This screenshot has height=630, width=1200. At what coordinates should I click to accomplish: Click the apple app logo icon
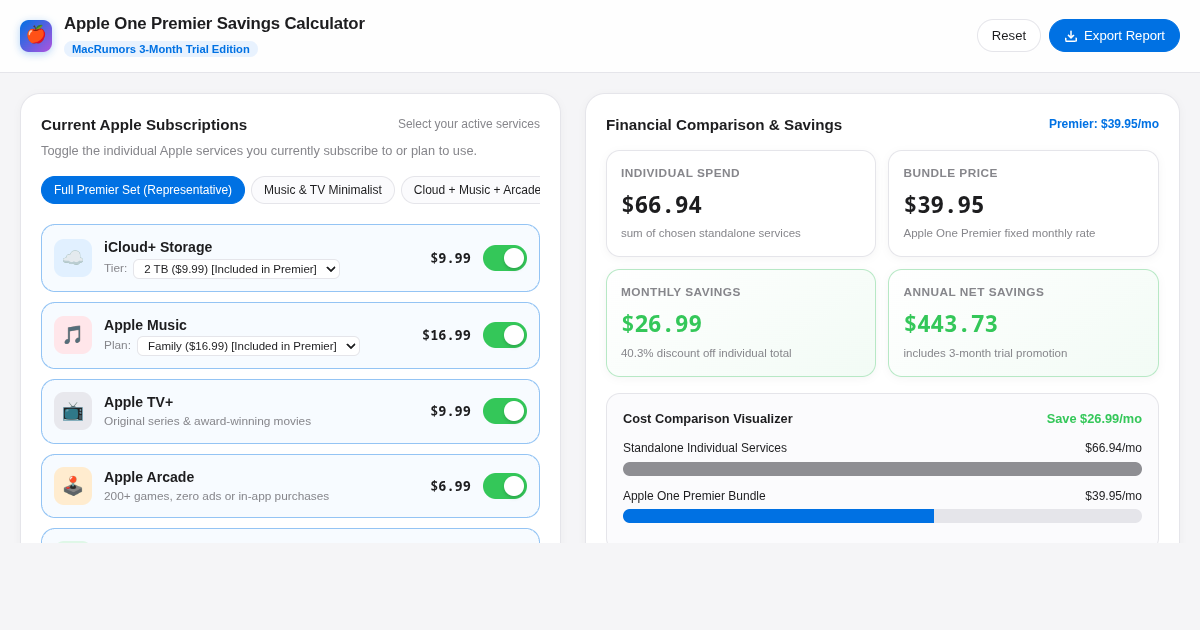[36, 36]
